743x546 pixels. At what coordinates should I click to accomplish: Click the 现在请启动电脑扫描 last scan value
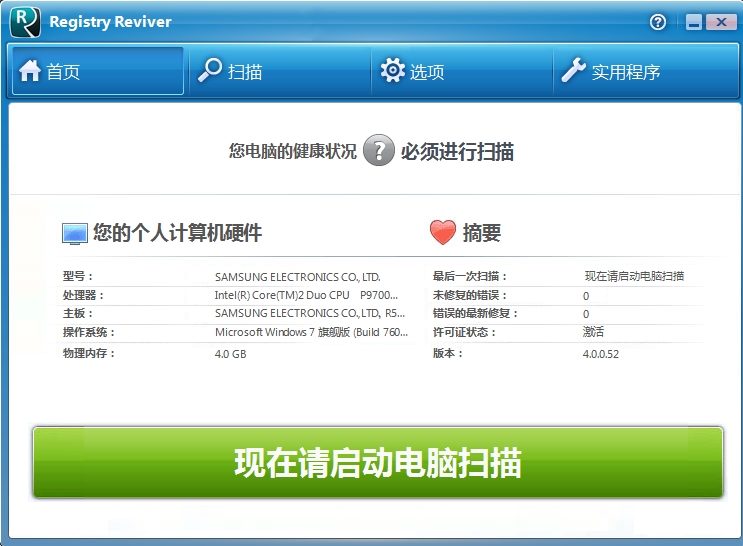tap(634, 276)
